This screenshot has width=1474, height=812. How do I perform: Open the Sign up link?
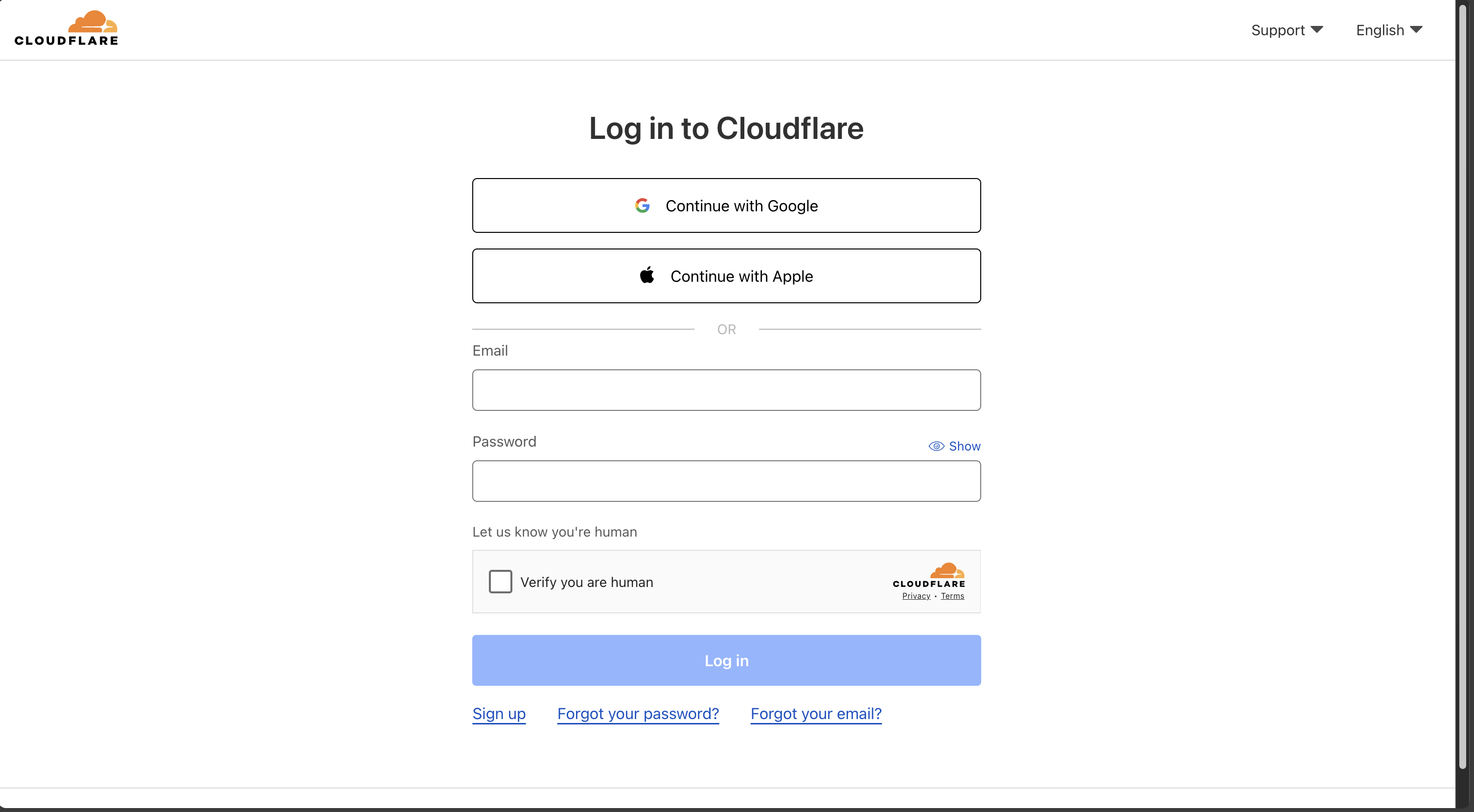pyautogui.click(x=498, y=714)
